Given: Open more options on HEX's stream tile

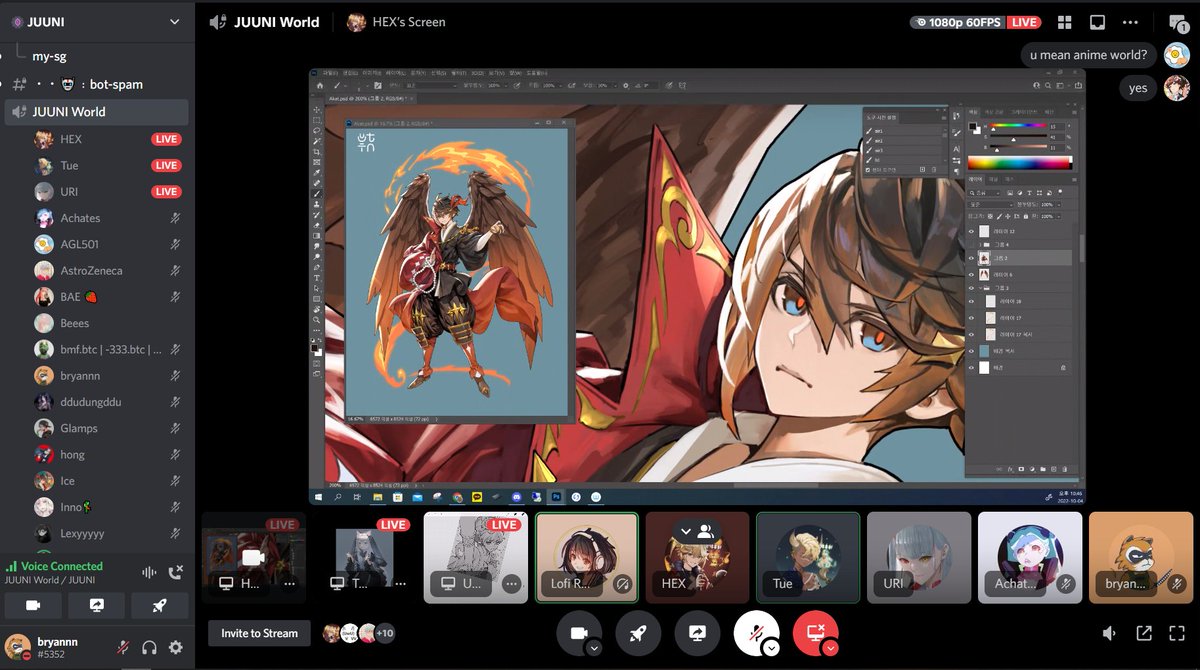Looking at the screenshot, I should tap(290, 584).
